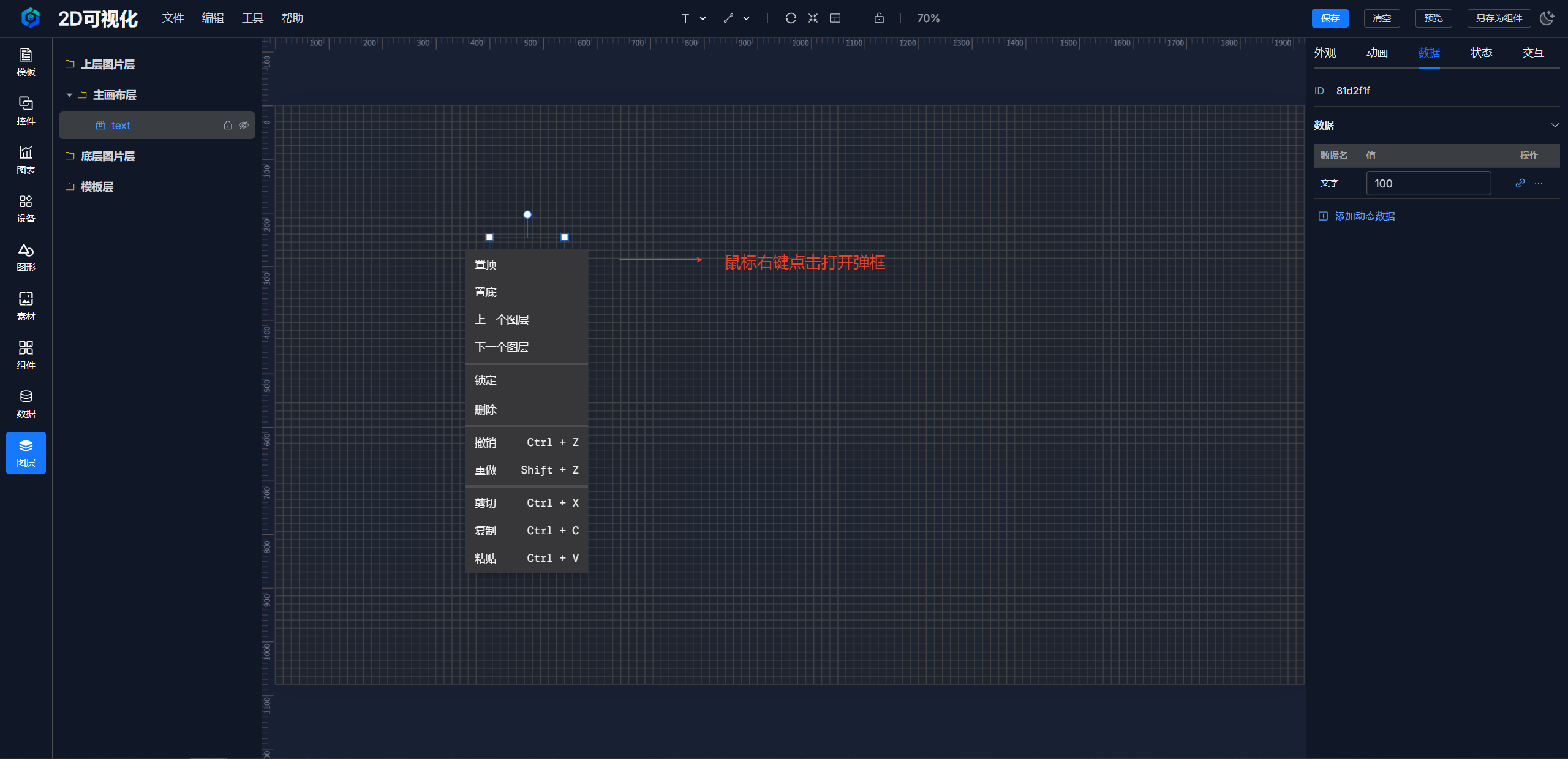Open the 素材 materials sidebar panel
Screen dimensions: 1568x759
(x=26, y=306)
